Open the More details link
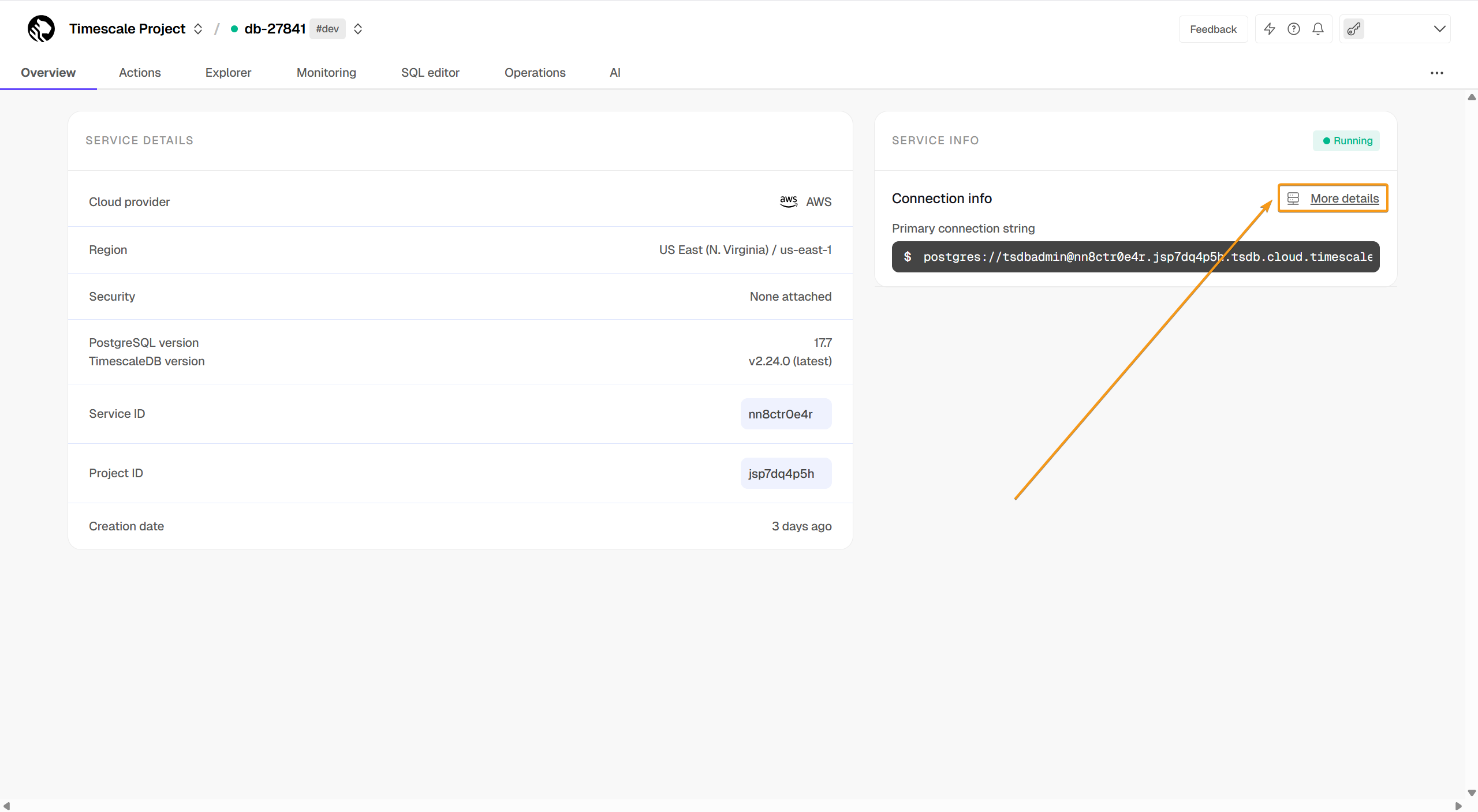 point(1344,199)
